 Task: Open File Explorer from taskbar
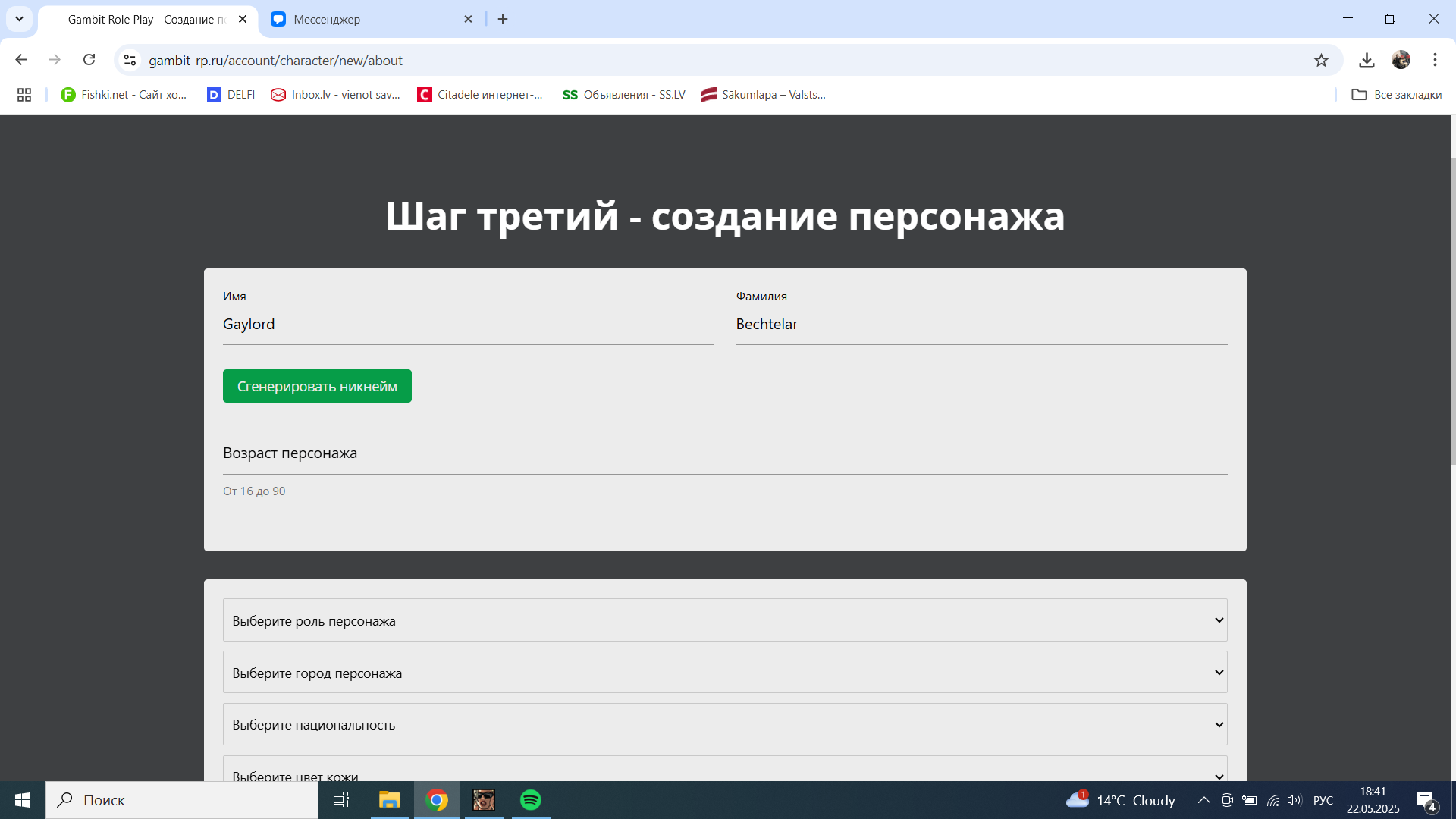[x=389, y=800]
